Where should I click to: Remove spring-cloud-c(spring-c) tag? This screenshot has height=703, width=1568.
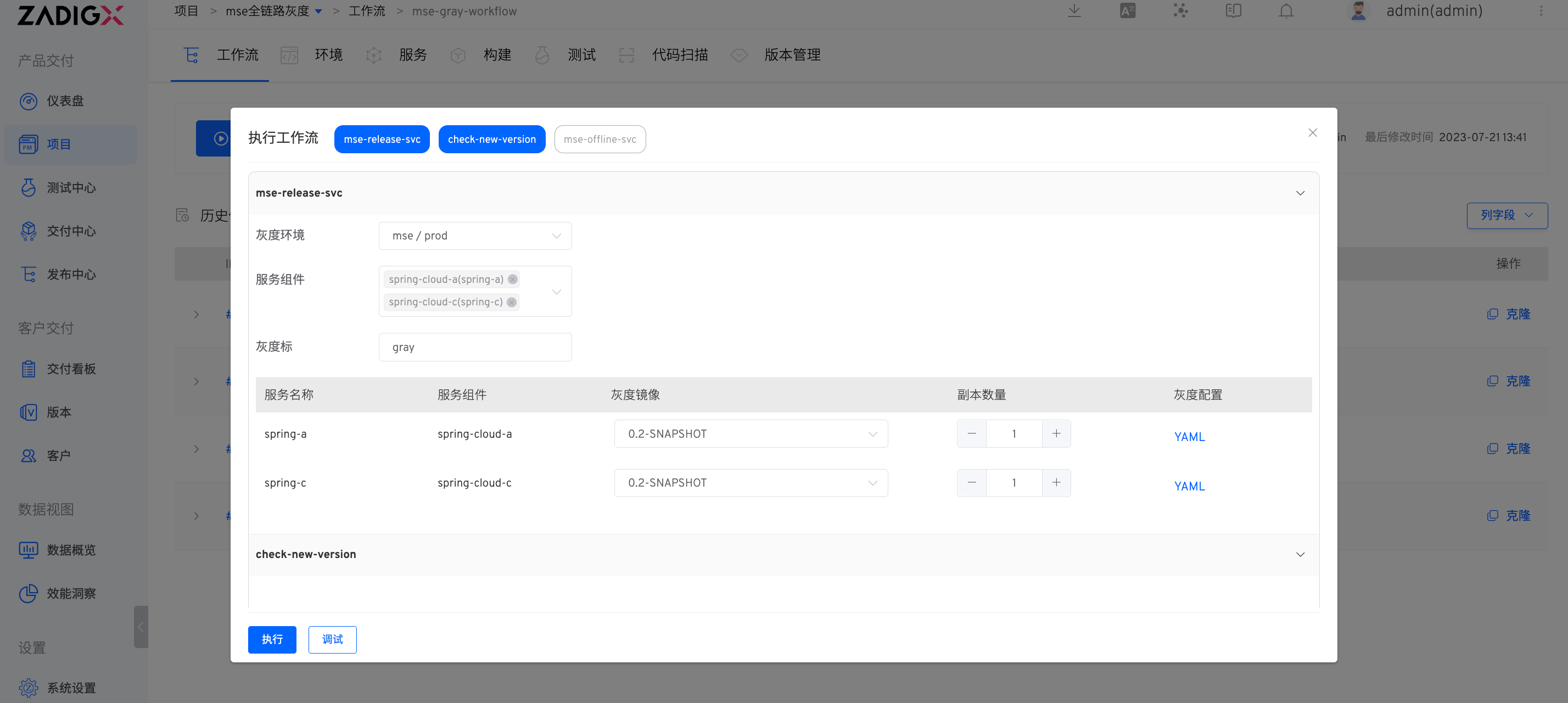pos(512,302)
